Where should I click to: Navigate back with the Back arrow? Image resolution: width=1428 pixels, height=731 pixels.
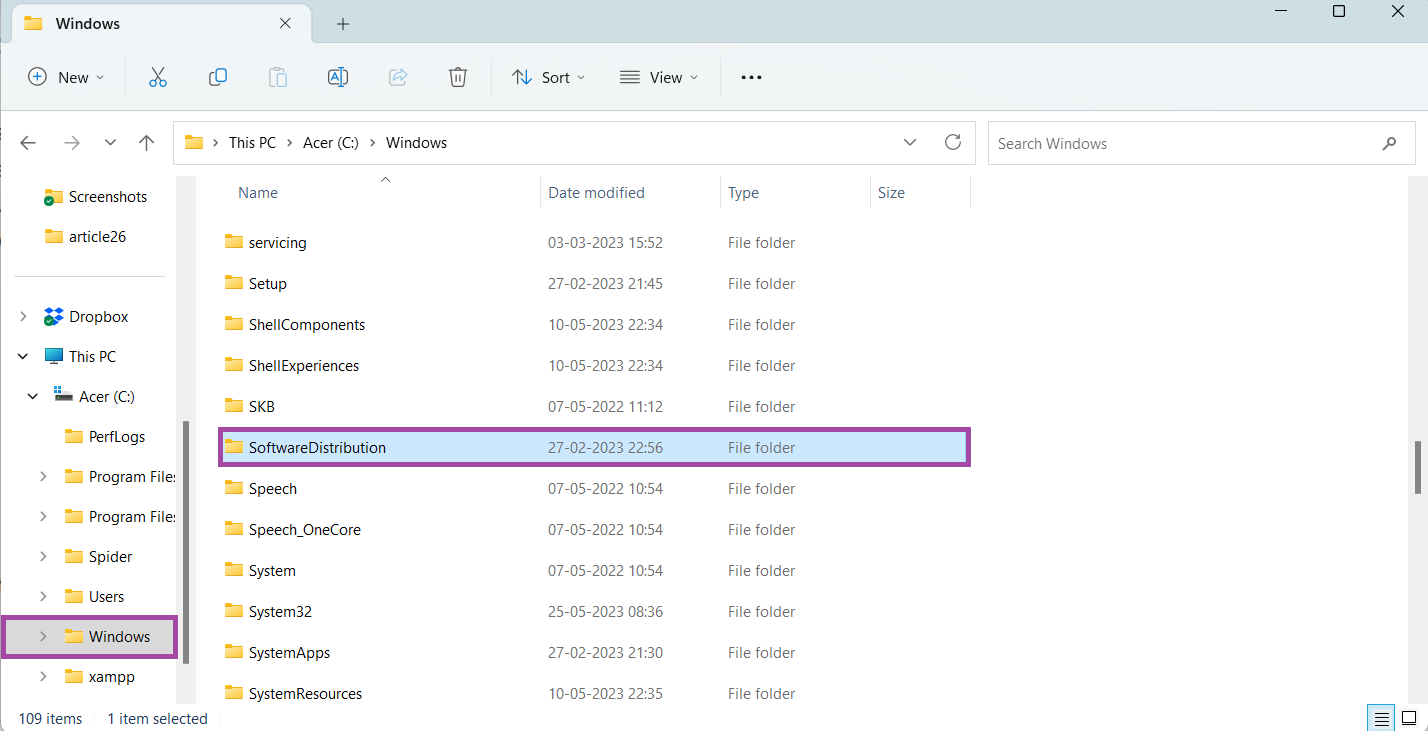click(28, 143)
